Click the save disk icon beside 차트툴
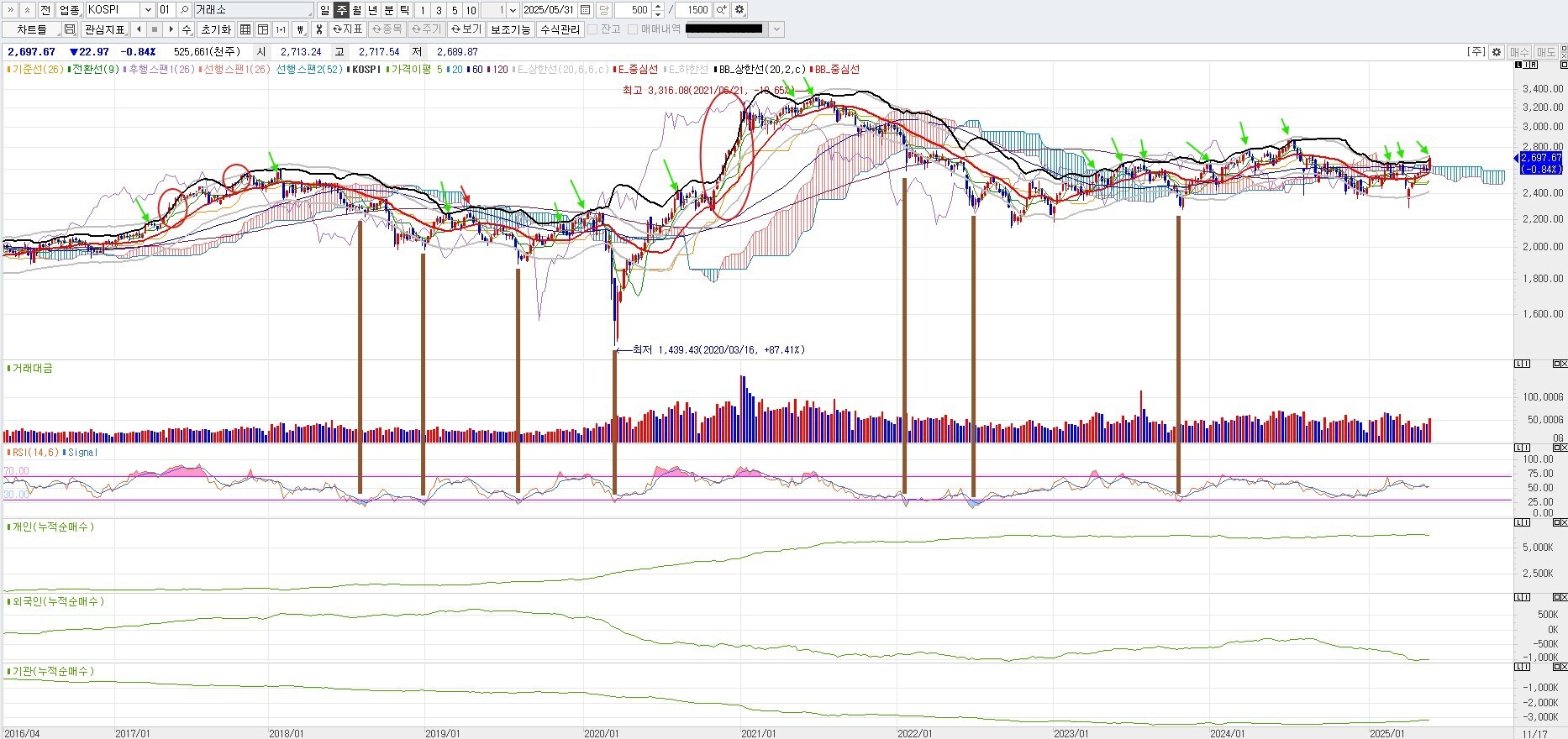The image size is (1568, 739). 70,29
